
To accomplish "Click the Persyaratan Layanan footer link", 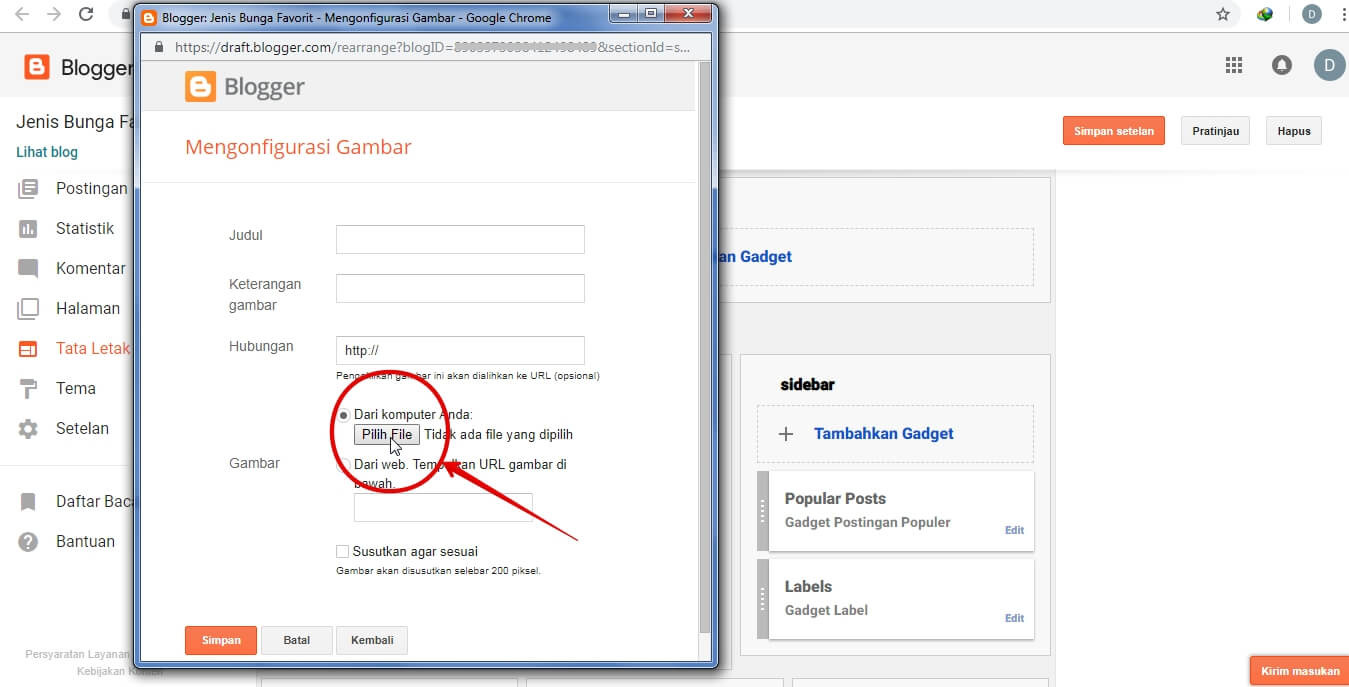I will coord(77,654).
